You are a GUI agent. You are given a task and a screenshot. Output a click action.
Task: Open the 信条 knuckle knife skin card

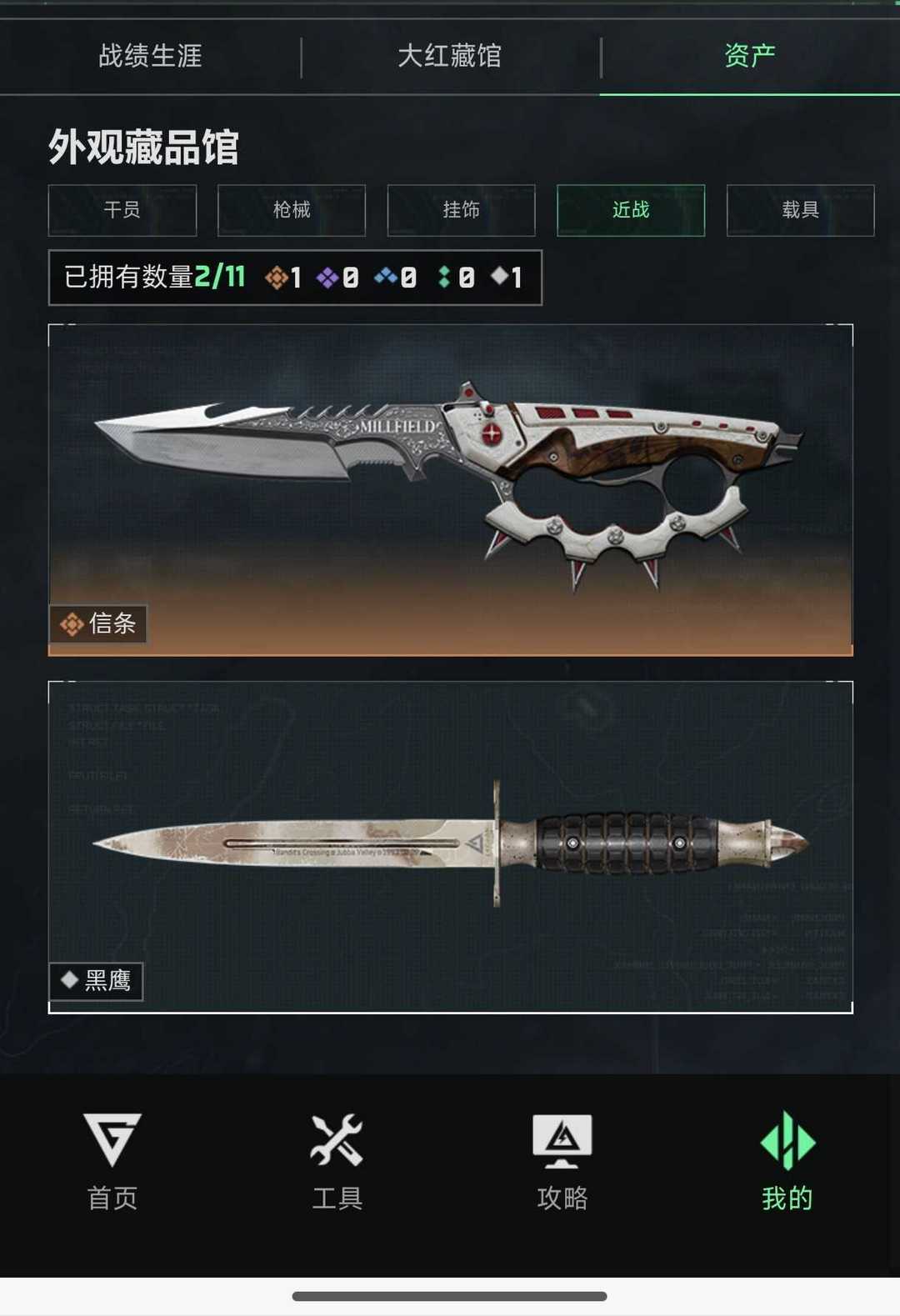pyautogui.click(x=451, y=490)
